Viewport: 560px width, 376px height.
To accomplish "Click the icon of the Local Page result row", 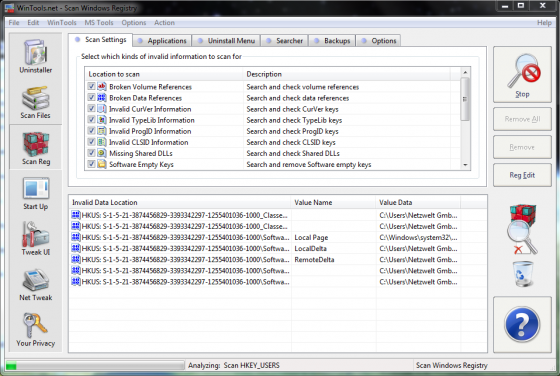I will (76, 237).
